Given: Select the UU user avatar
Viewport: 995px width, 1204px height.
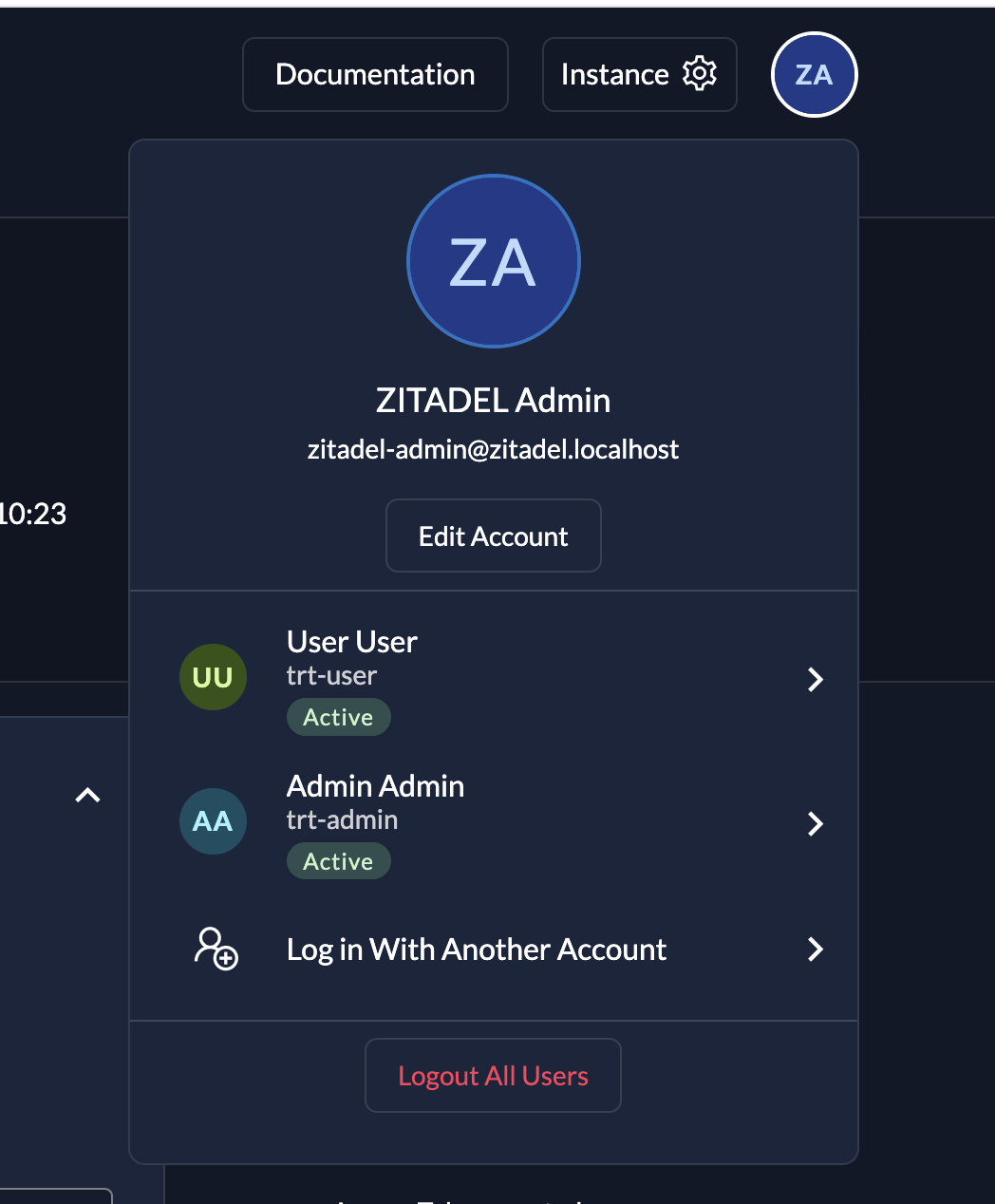Looking at the screenshot, I should pos(213,677).
